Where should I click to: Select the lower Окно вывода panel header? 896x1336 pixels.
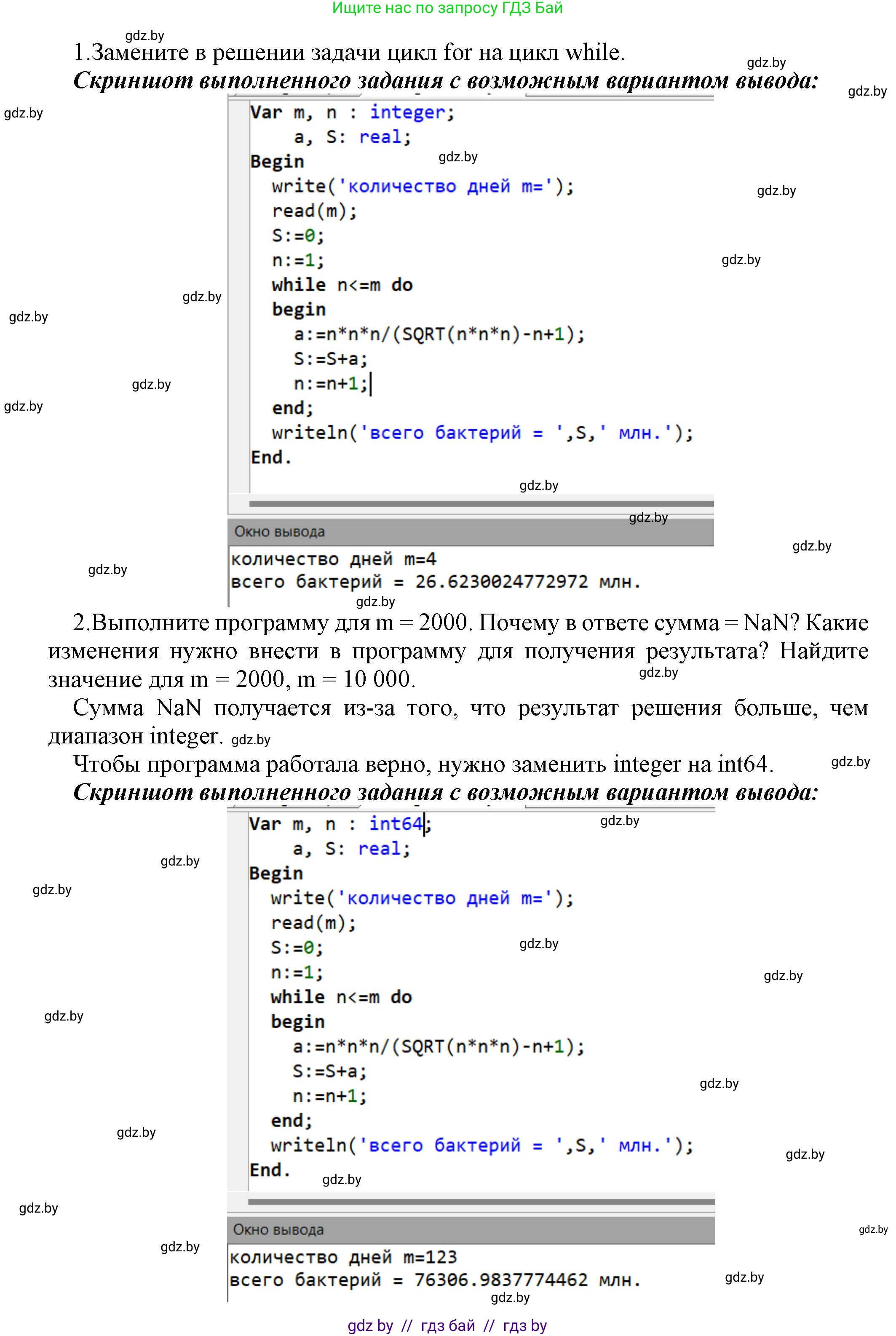[279, 1230]
